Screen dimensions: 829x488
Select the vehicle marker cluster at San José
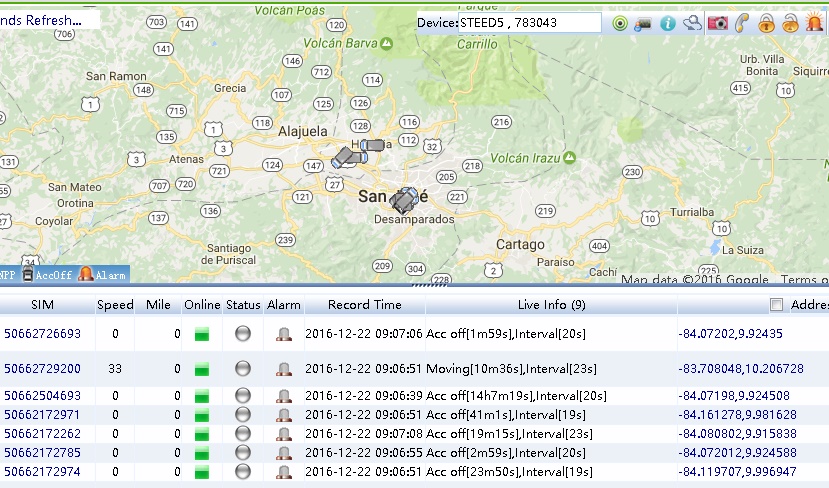[x=405, y=200]
